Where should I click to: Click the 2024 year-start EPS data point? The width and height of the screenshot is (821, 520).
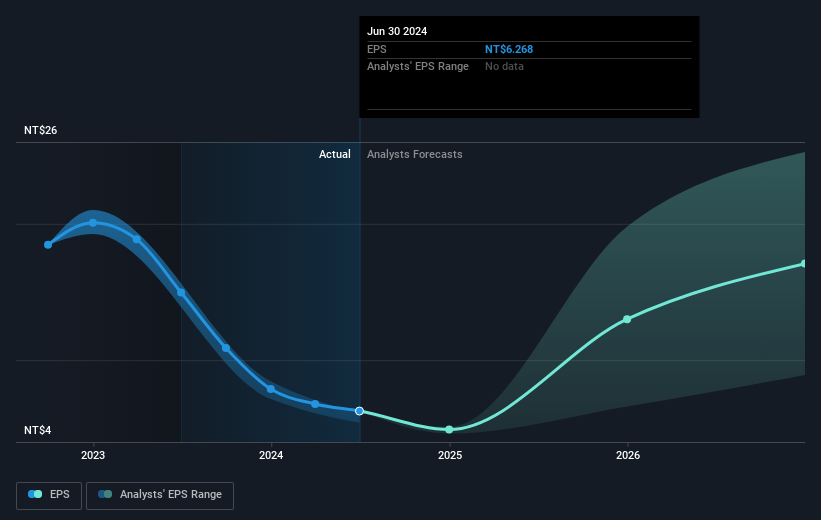point(271,389)
